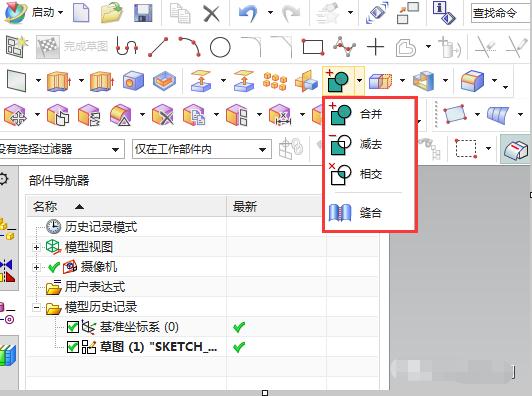This screenshot has width=532, height=396.
Task: Click the Copy Face icon
Action: tap(194, 115)
